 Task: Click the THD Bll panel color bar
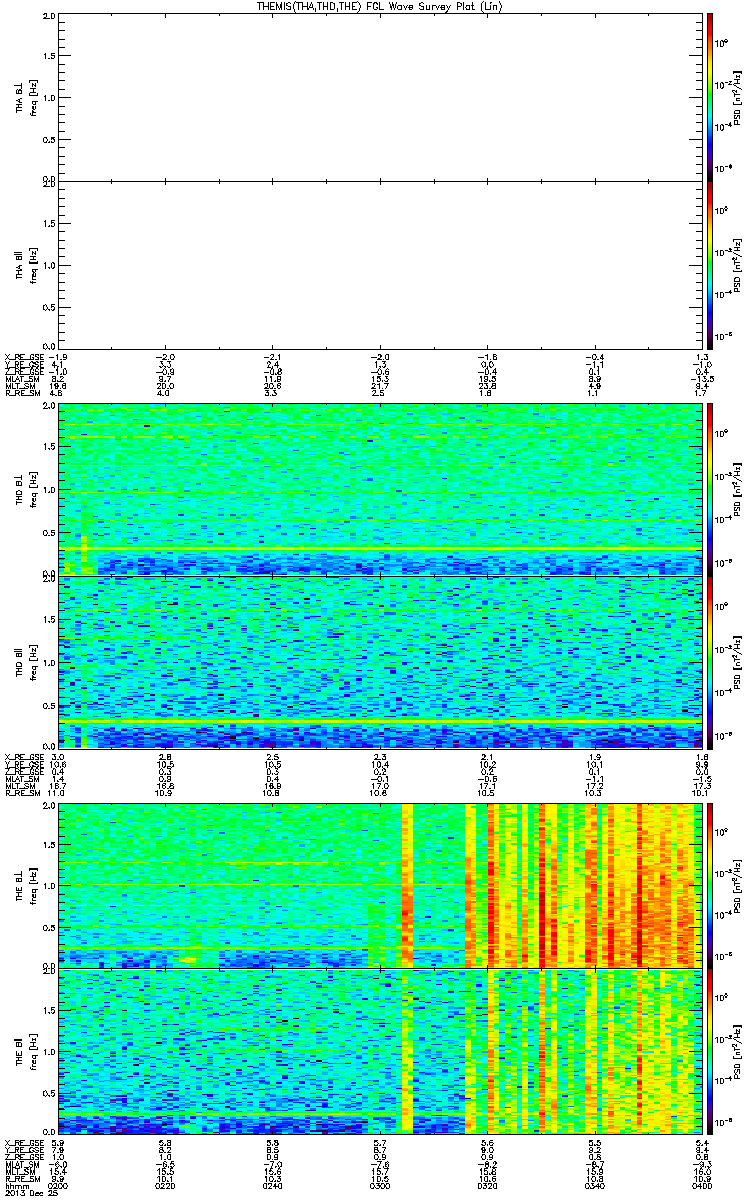point(710,661)
